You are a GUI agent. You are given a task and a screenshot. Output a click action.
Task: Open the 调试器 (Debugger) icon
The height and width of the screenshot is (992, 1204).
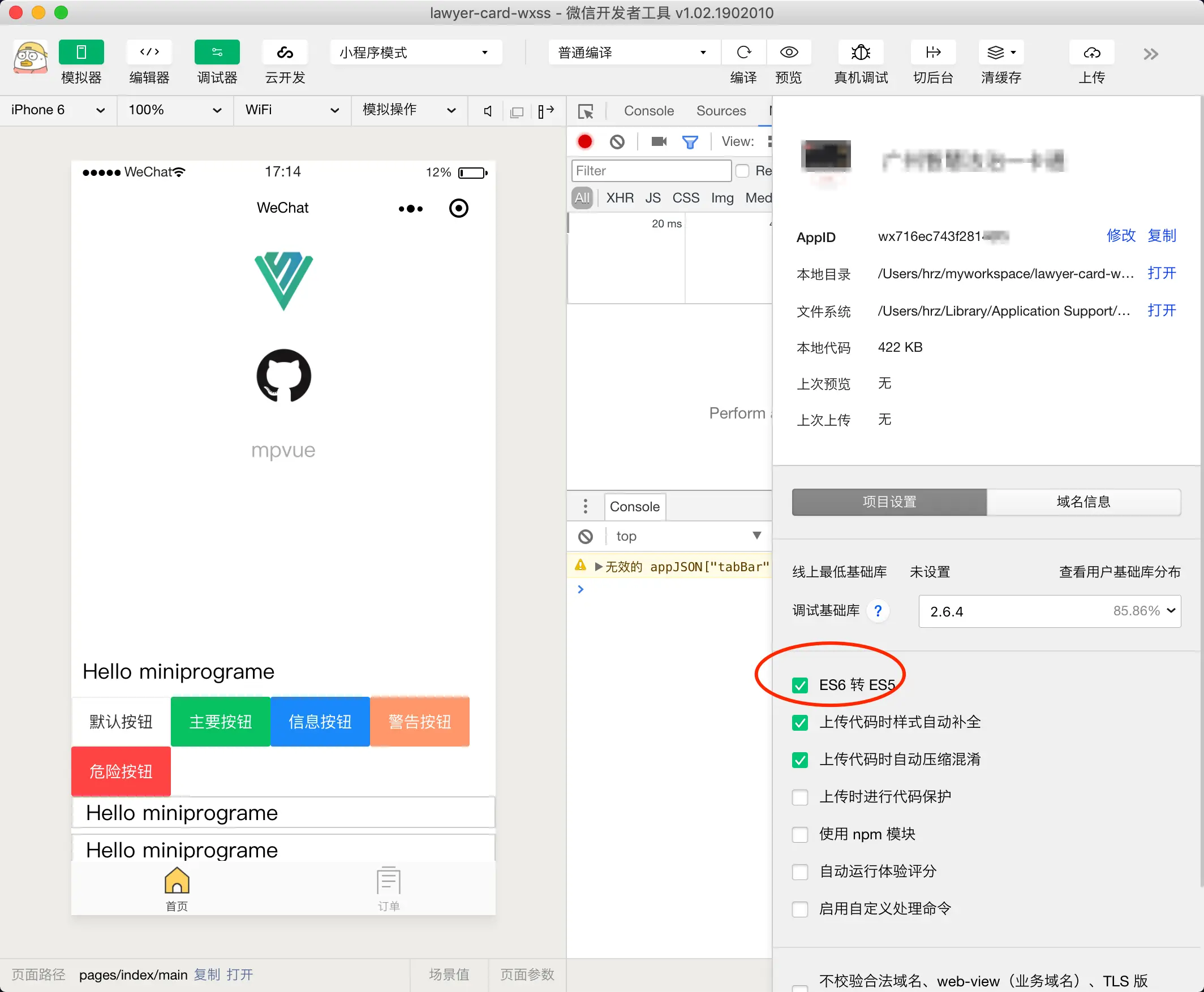pos(217,52)
